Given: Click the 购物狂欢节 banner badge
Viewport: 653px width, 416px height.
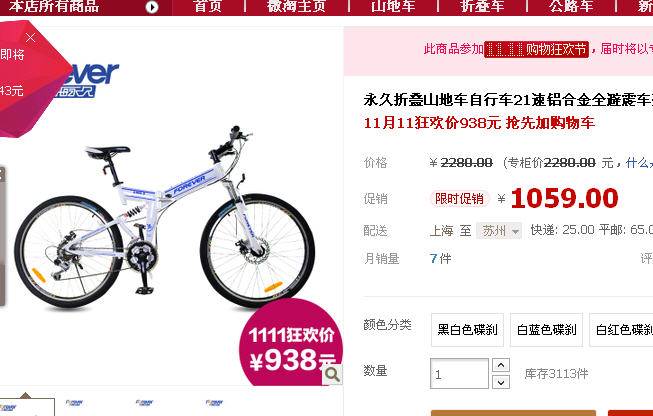Looking at the screenshot, I should 536,50.
